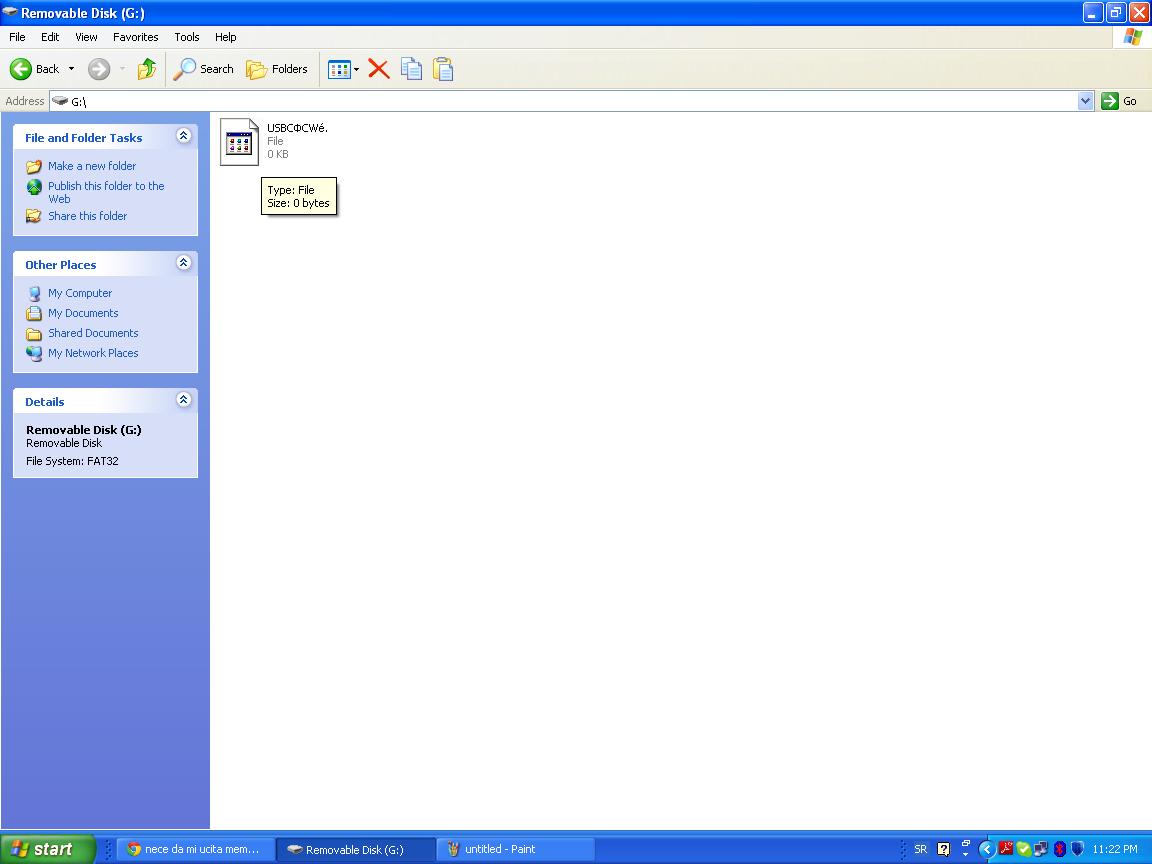Go up one folder level
Screen dimensions: 1152x864
[146, 69]
